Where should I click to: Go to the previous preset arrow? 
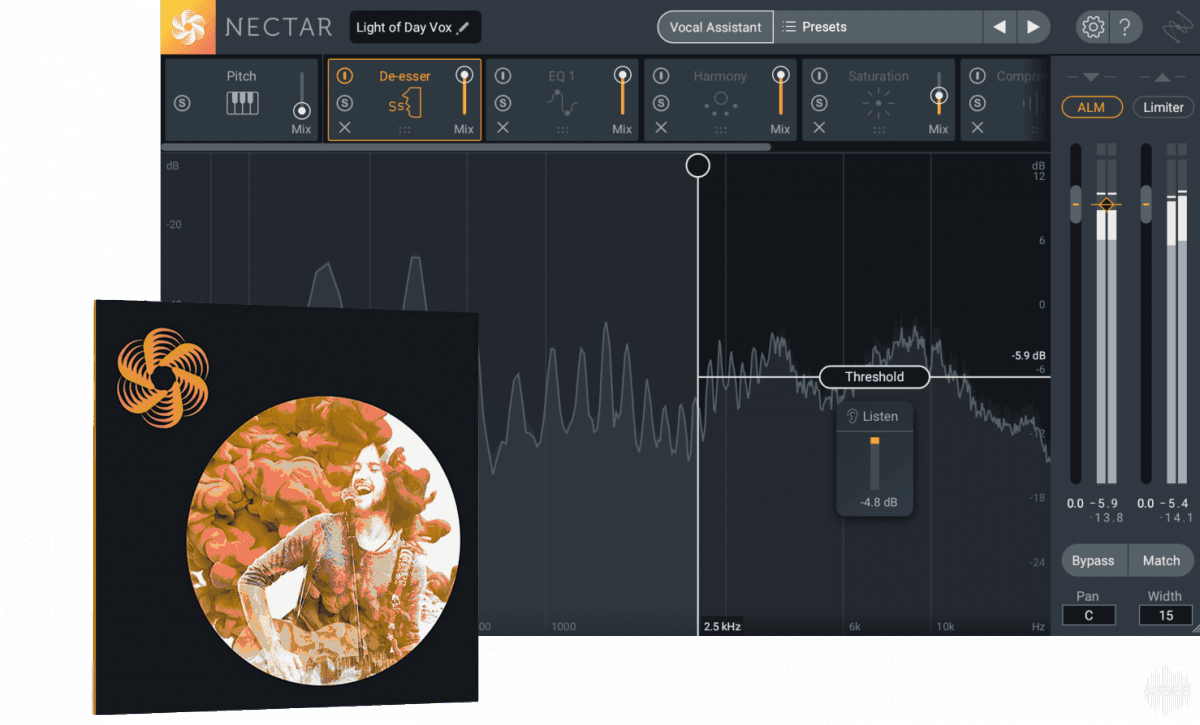pyautogui.click(x=999, y=27)
